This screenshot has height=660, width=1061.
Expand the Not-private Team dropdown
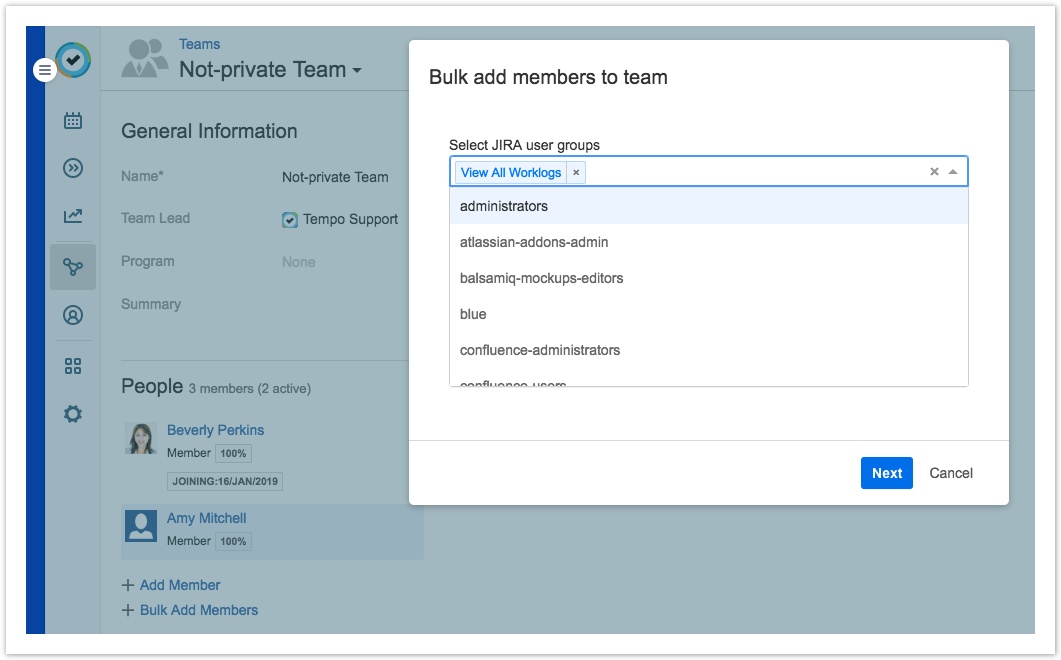point(356,71)
